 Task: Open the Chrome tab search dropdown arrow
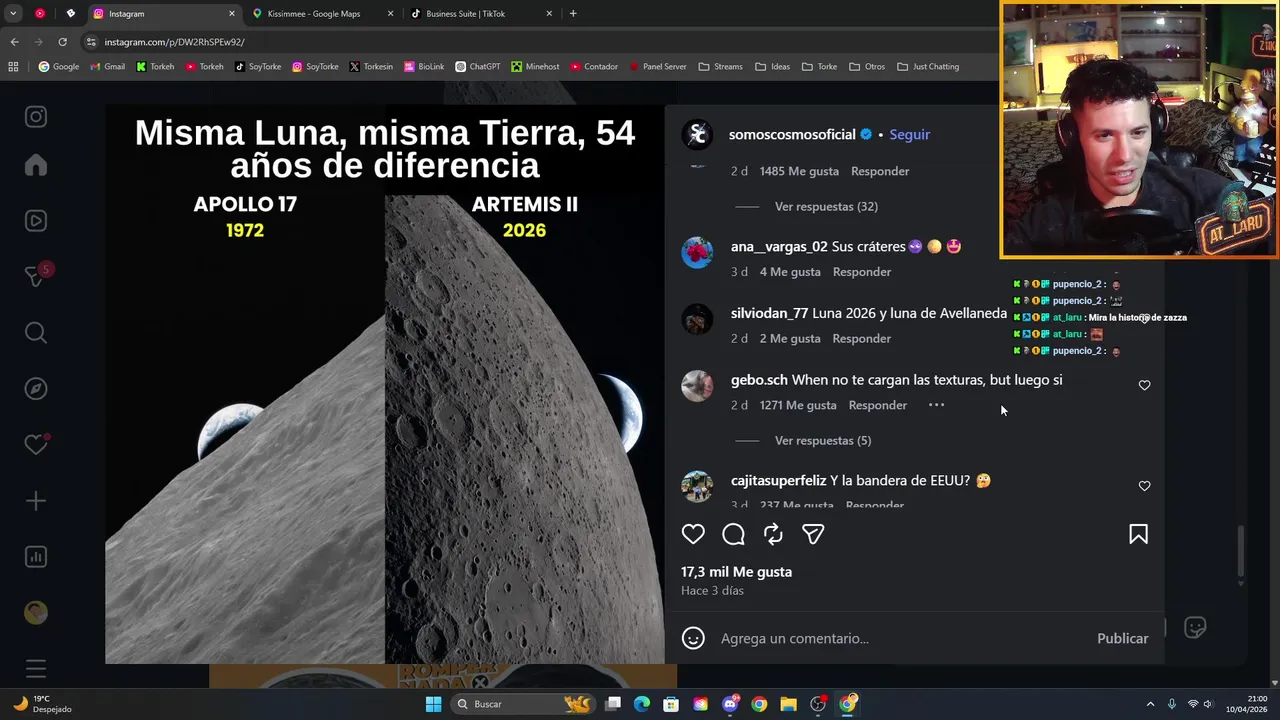click(x=13, y=14)
